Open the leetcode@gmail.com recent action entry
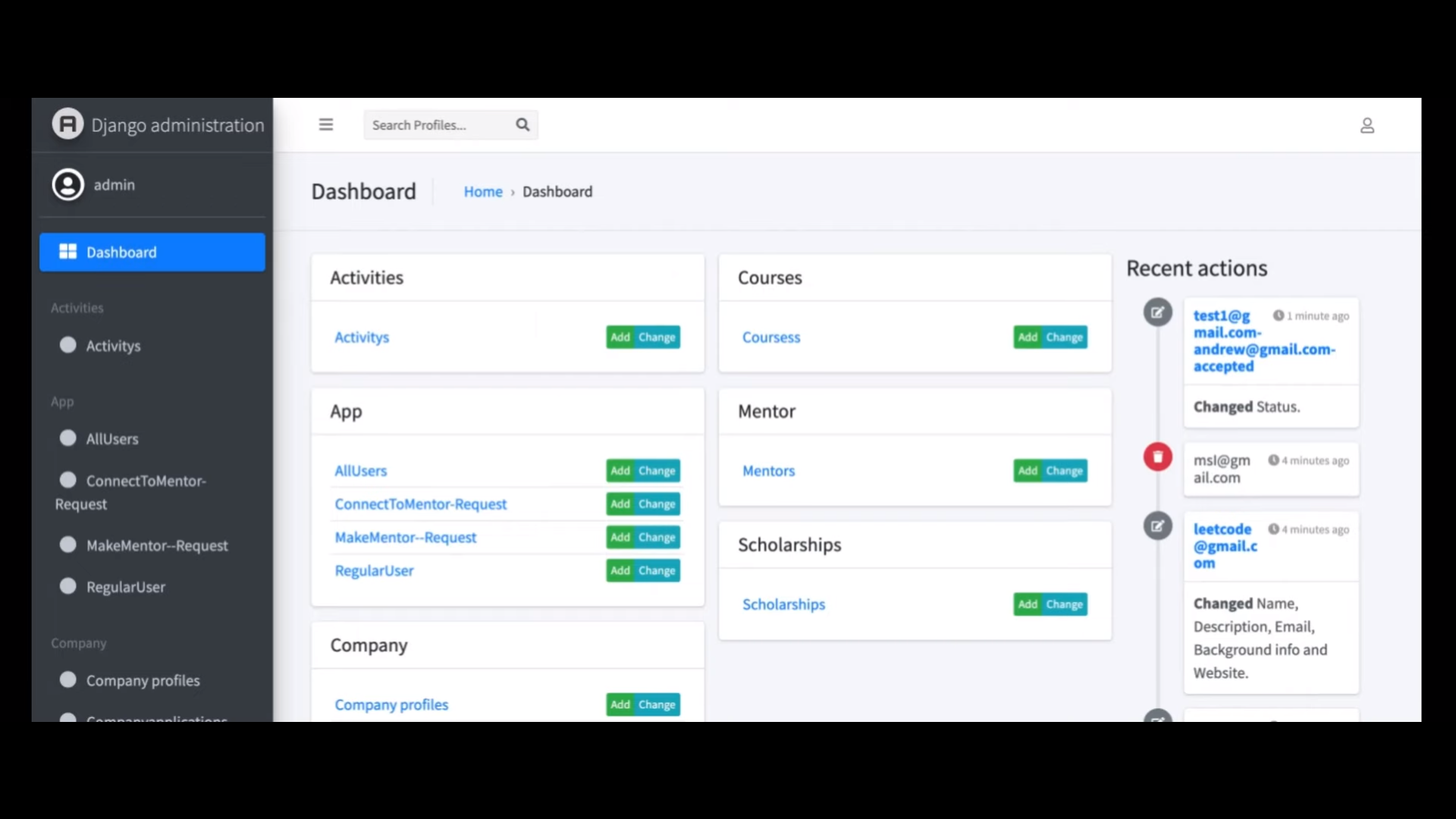Screen dimensions: 1456x819 point(1223,546)
